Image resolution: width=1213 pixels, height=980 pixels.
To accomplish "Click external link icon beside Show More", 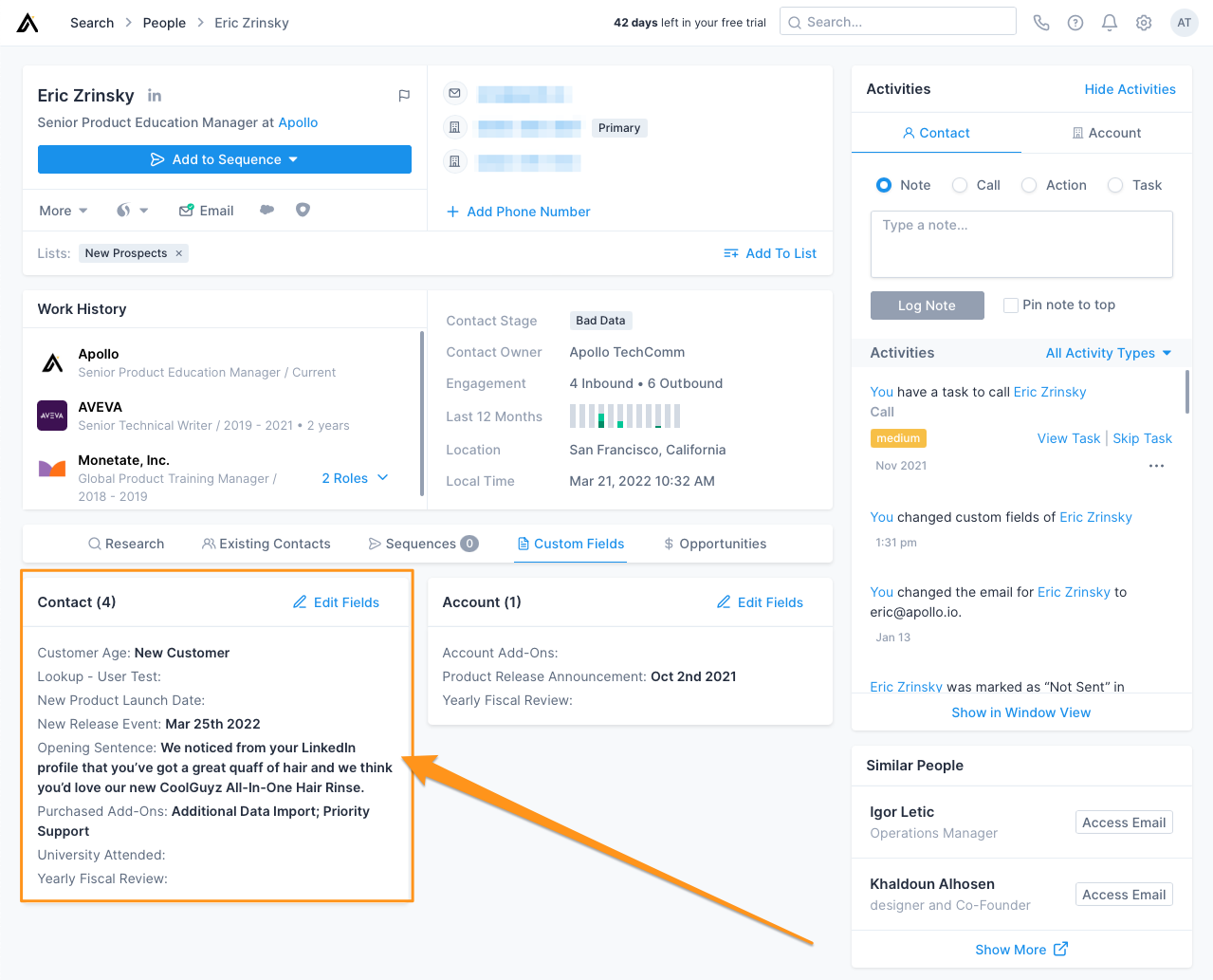I will tap(1060, 949).
